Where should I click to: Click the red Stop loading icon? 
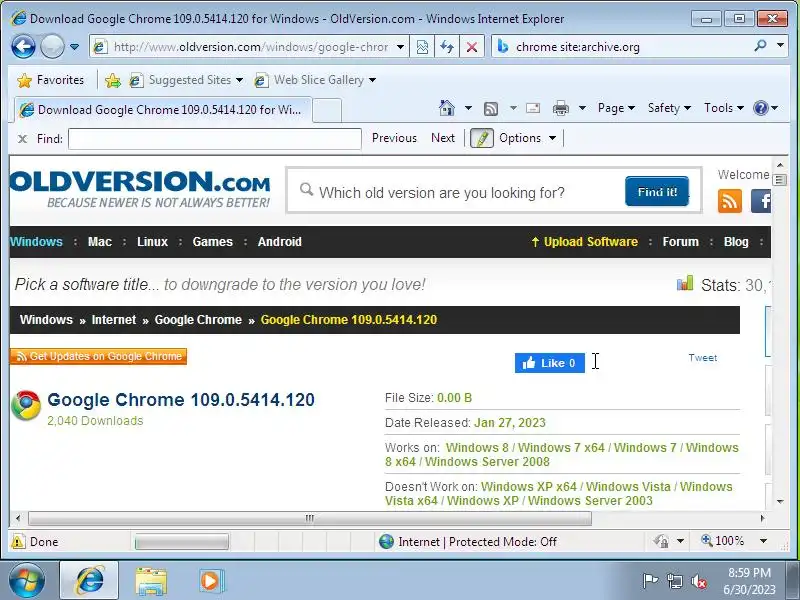(x=472, y=47)
